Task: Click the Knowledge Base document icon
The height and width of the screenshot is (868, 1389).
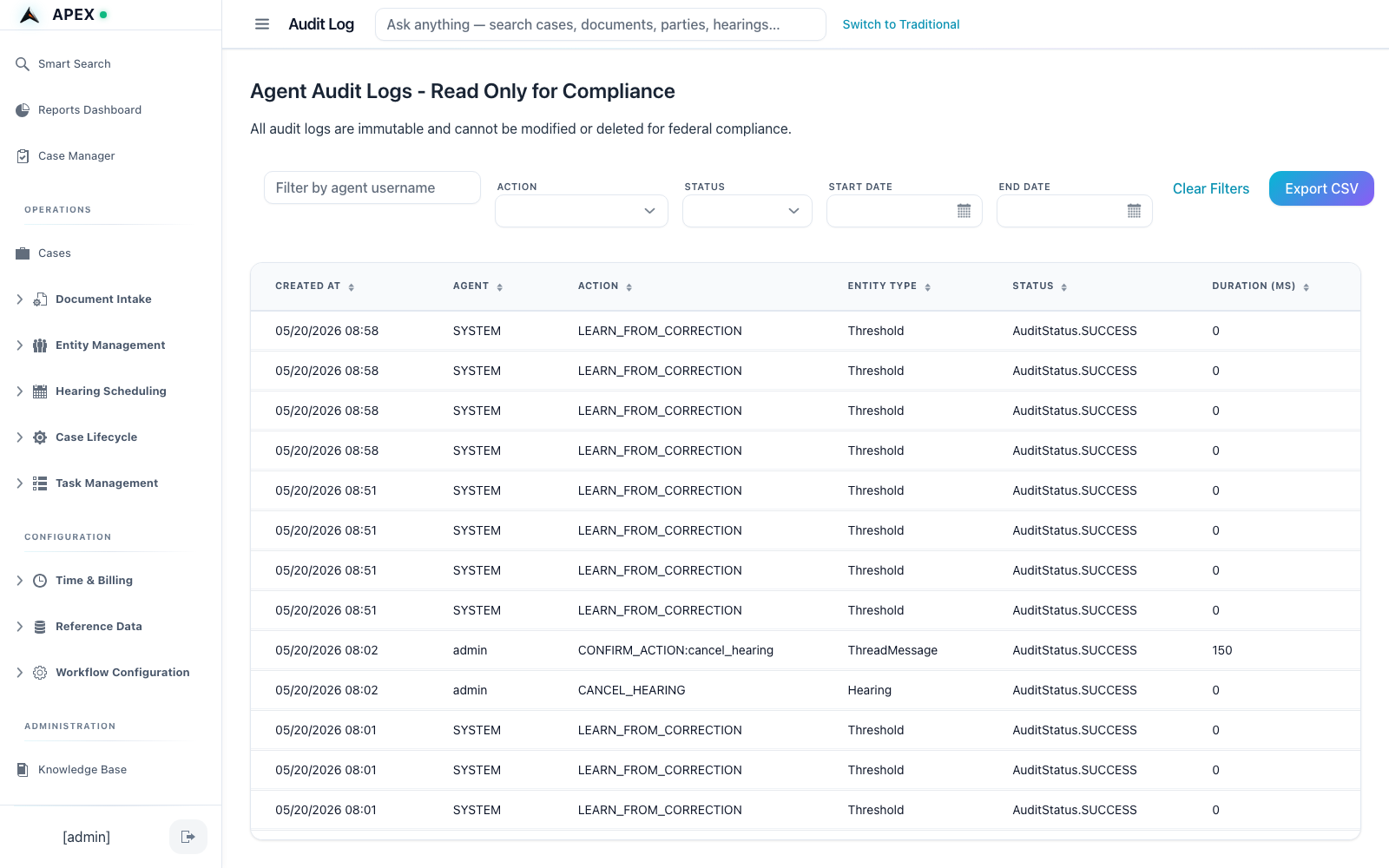Action: [23, 770]
